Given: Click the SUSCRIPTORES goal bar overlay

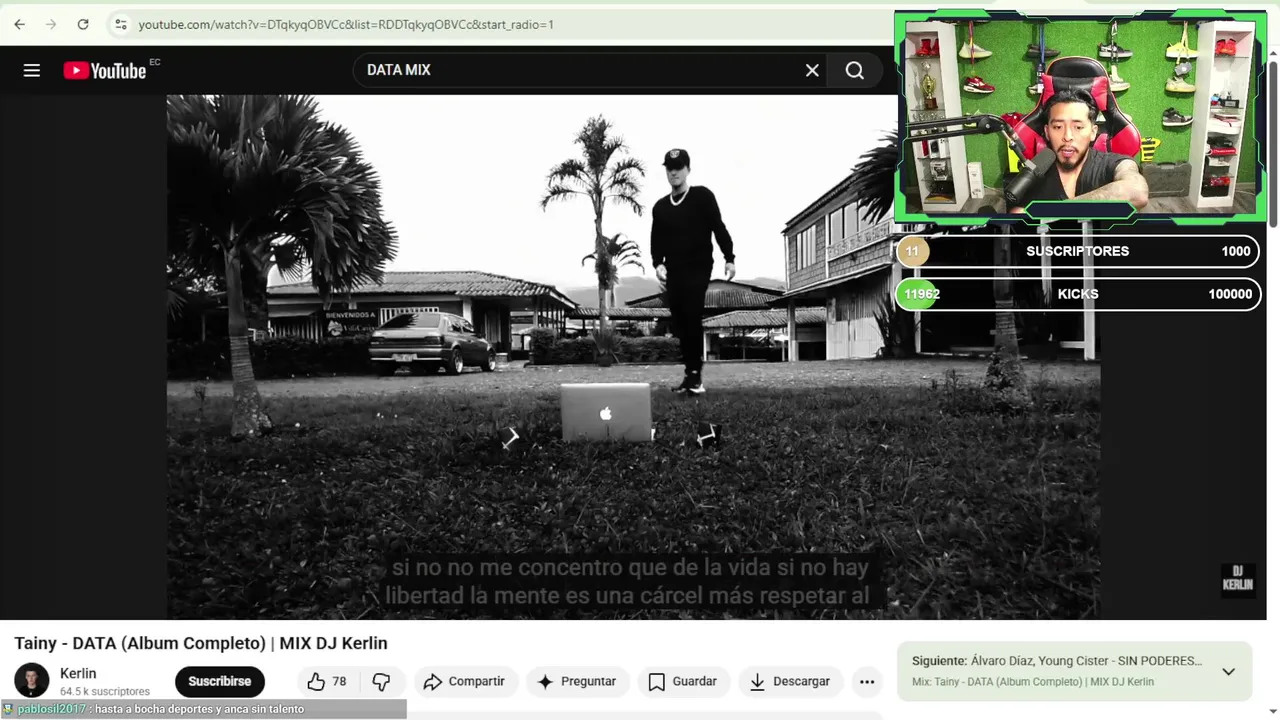Looking at the screenshot, I should tap(1078, 251).
